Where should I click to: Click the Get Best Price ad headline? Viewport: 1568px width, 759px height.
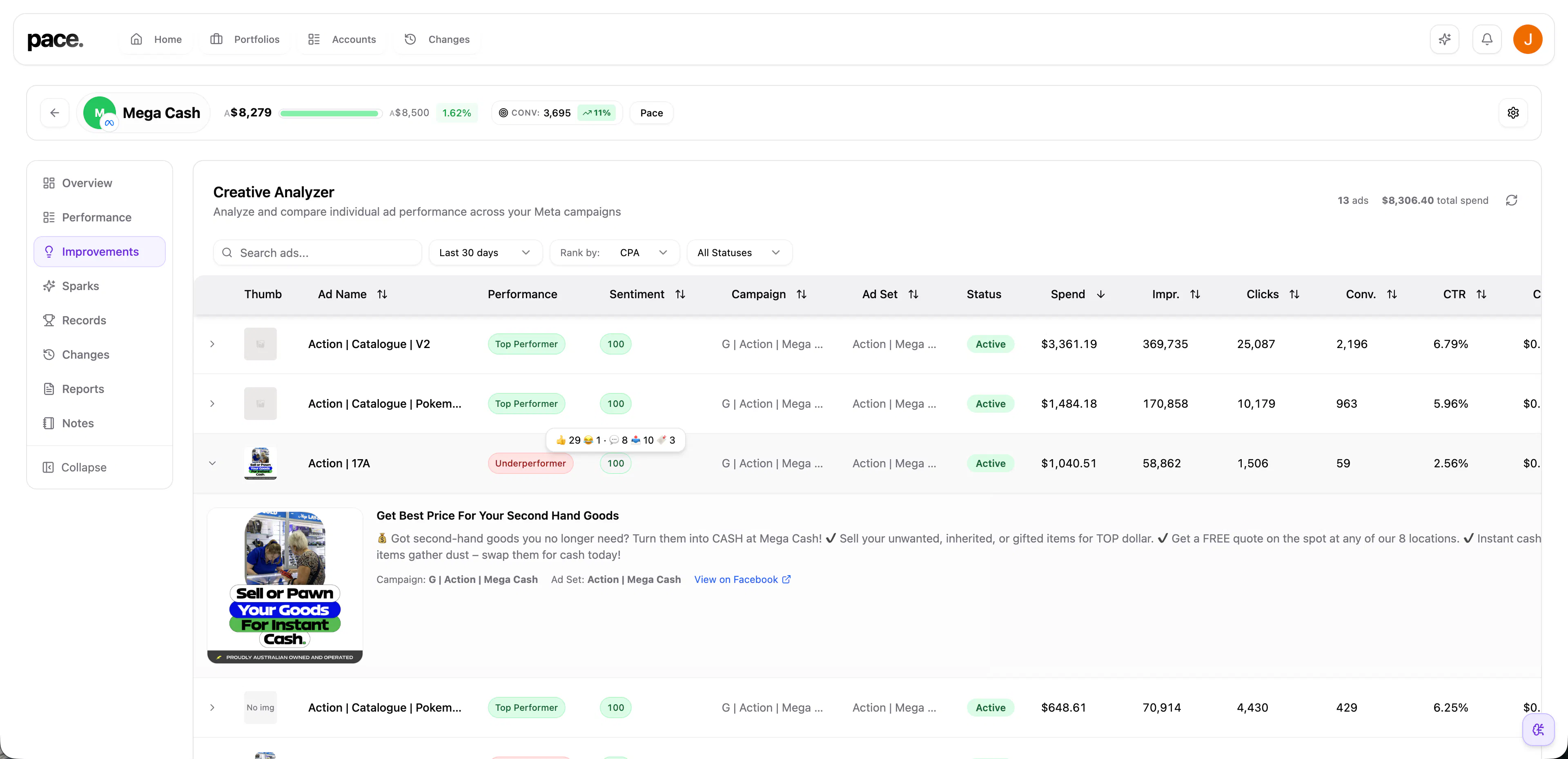tap(497, 516)
